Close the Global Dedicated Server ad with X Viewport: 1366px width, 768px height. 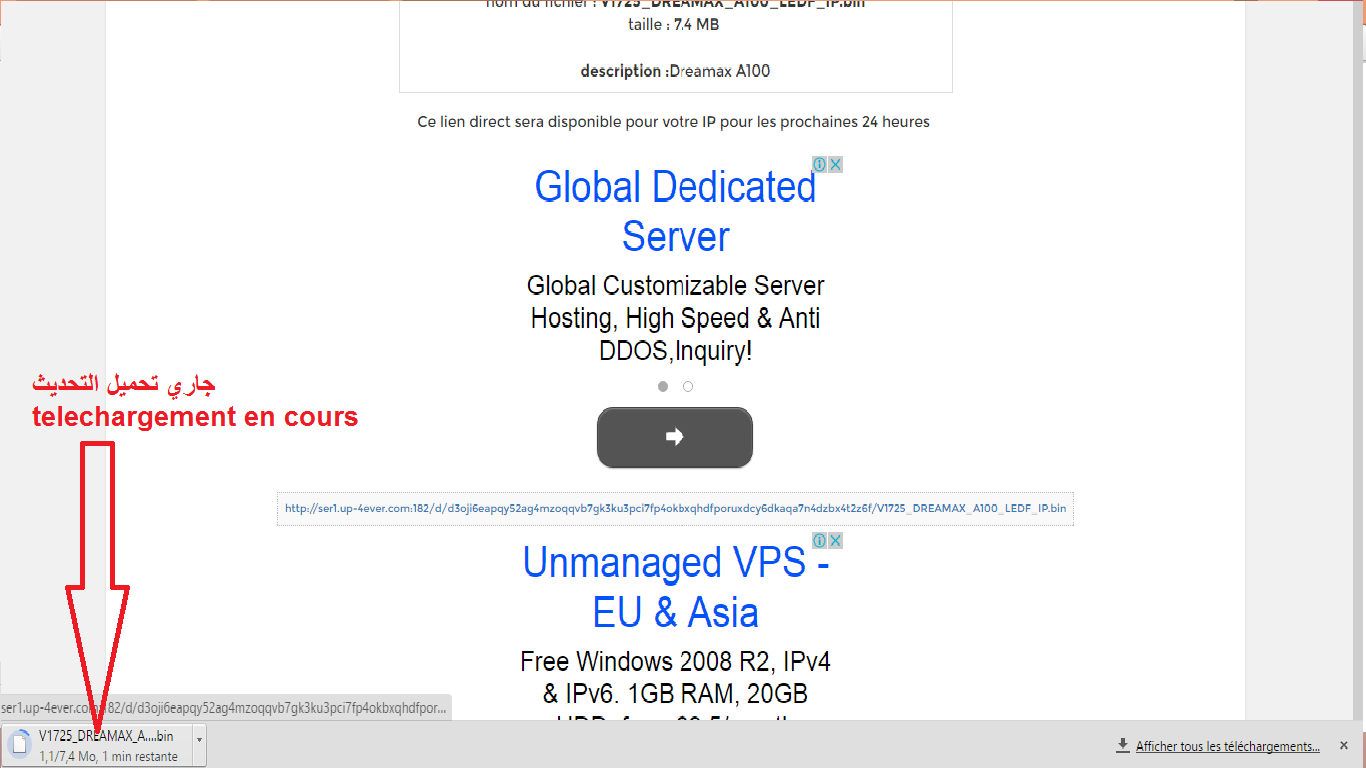[x=836, y=164]
